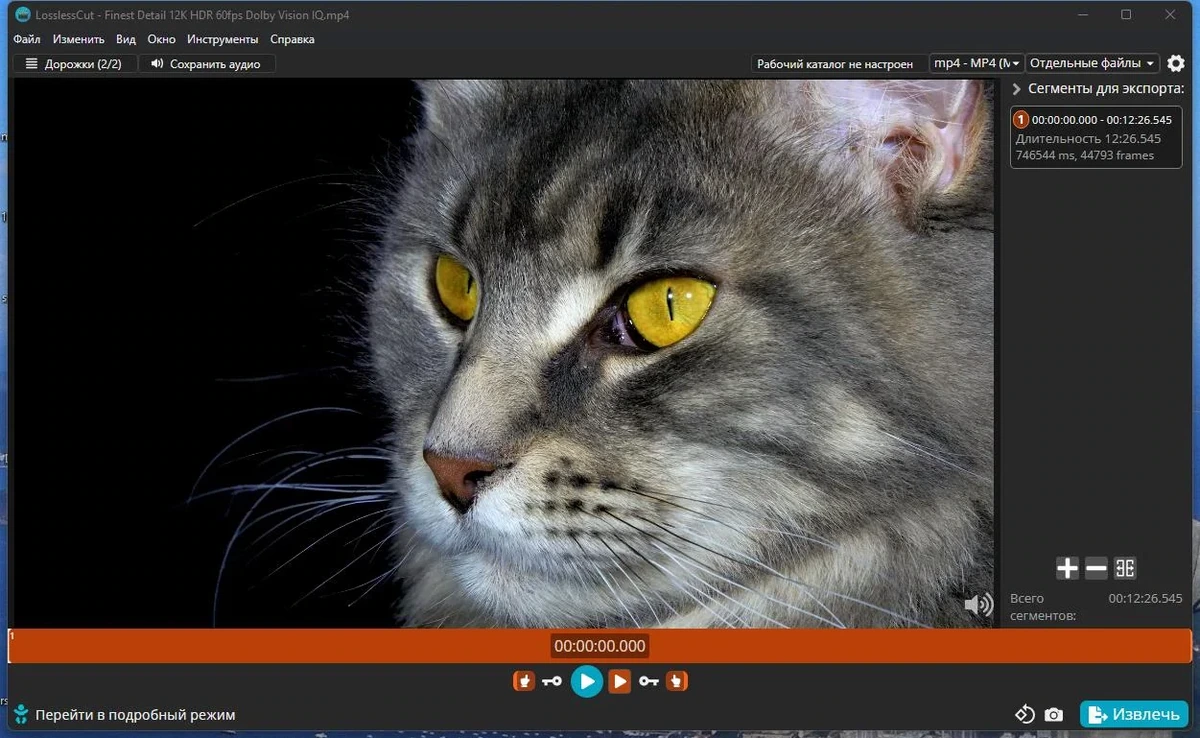The width and height of the screenshot is (1200, 738).
Task: Jump to segment end marker
Action: click(x=620, y=681)
